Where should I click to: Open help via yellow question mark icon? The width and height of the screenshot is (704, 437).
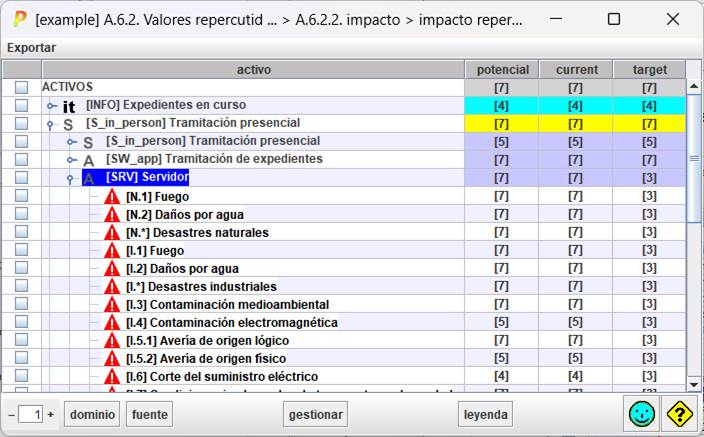click(680, 414)
